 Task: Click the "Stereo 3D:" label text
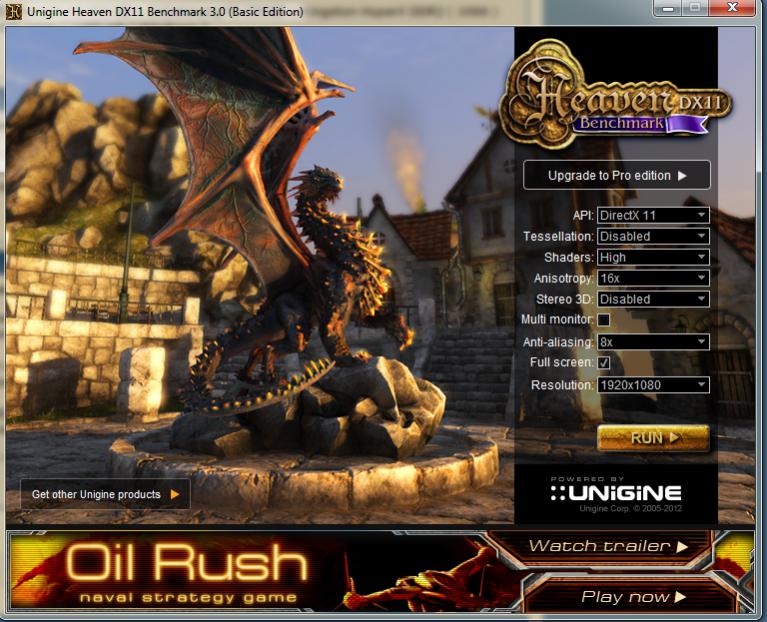565,299
